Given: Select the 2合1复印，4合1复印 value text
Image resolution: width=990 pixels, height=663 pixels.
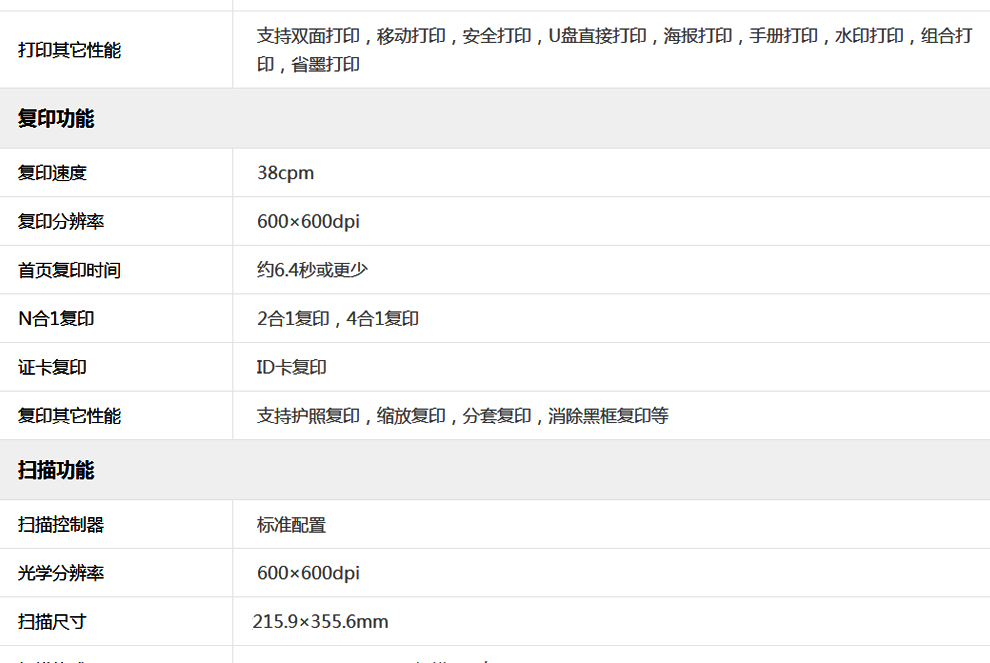Looking at the screenshot, I should 338,319.
